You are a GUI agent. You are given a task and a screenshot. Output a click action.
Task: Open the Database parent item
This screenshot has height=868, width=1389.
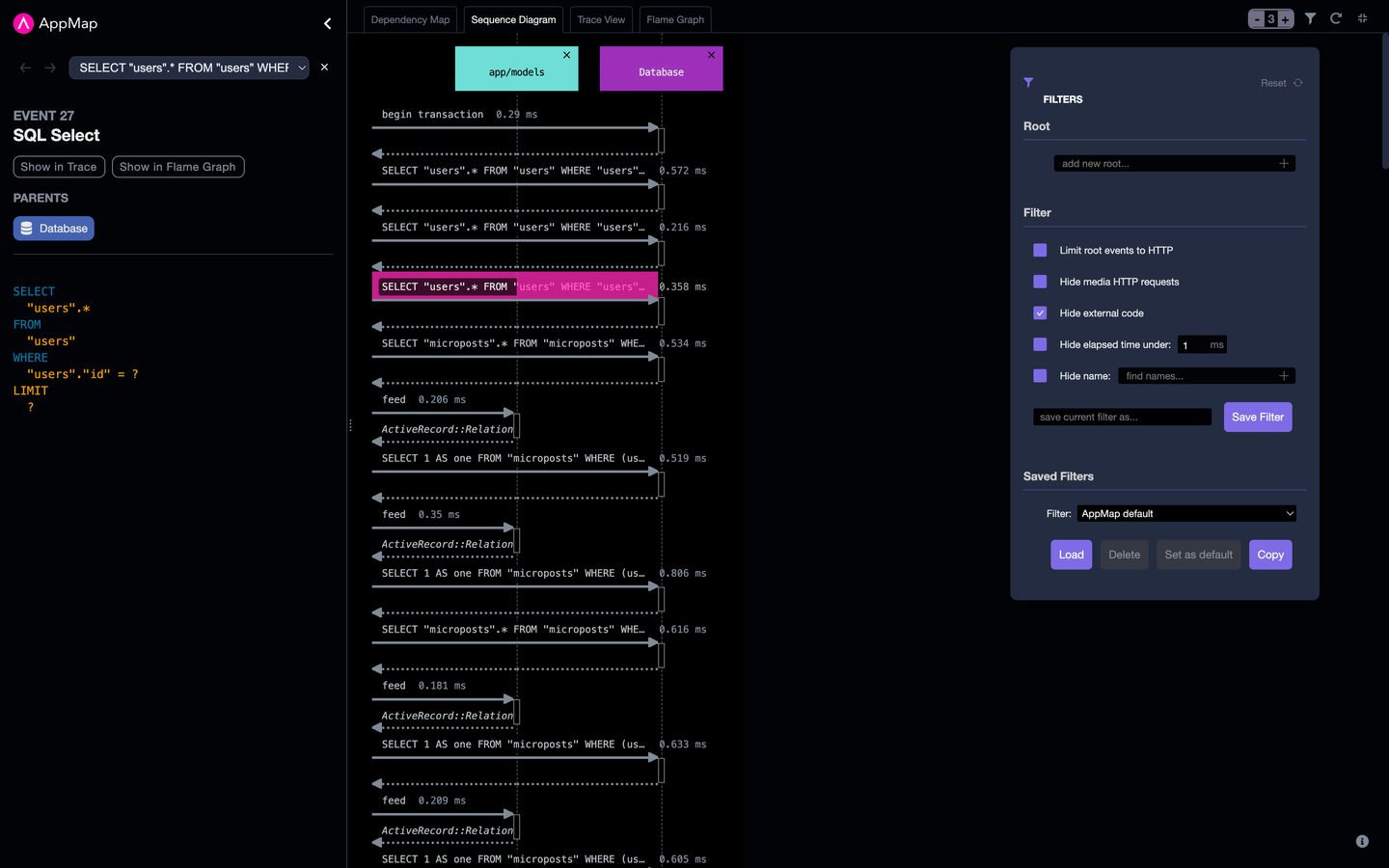pyautogui.click(x=54, y=229)
